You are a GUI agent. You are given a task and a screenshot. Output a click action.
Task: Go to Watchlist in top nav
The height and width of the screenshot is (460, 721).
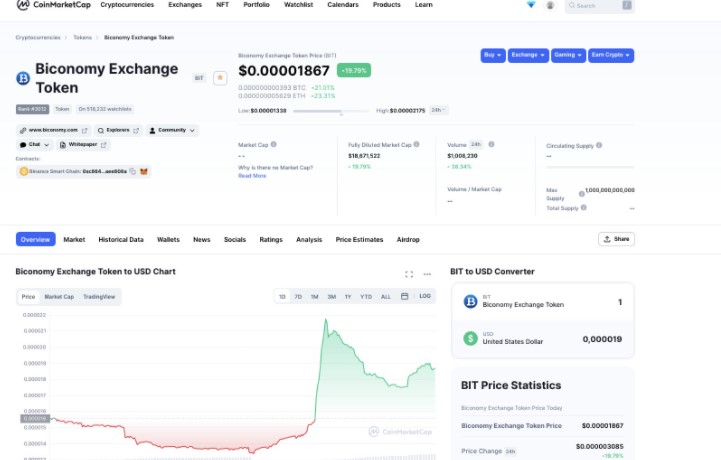pyautogui.click(x=298, y=5)
